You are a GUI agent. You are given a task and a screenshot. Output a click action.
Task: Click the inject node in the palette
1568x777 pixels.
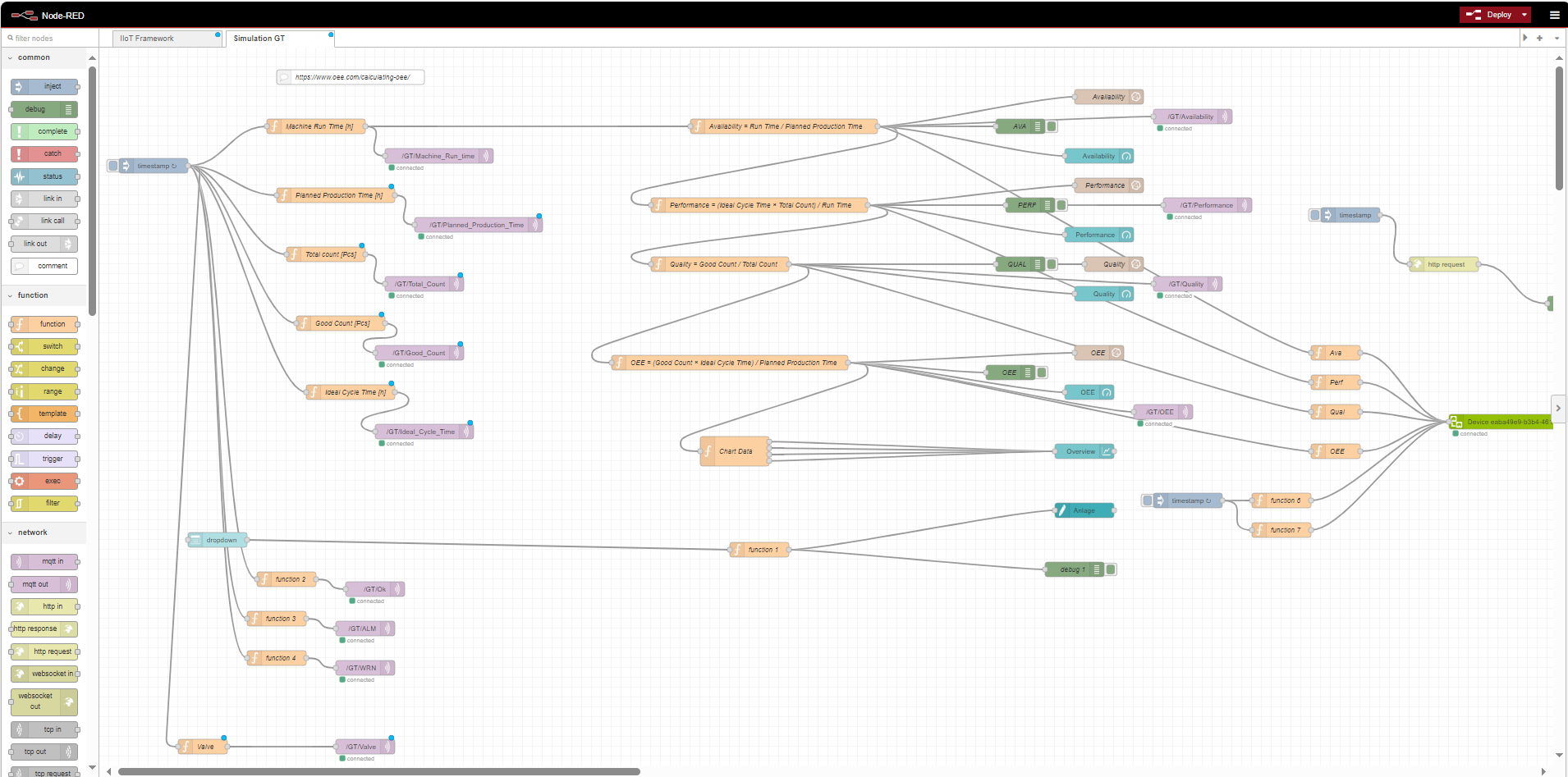[x=45, y=86]
